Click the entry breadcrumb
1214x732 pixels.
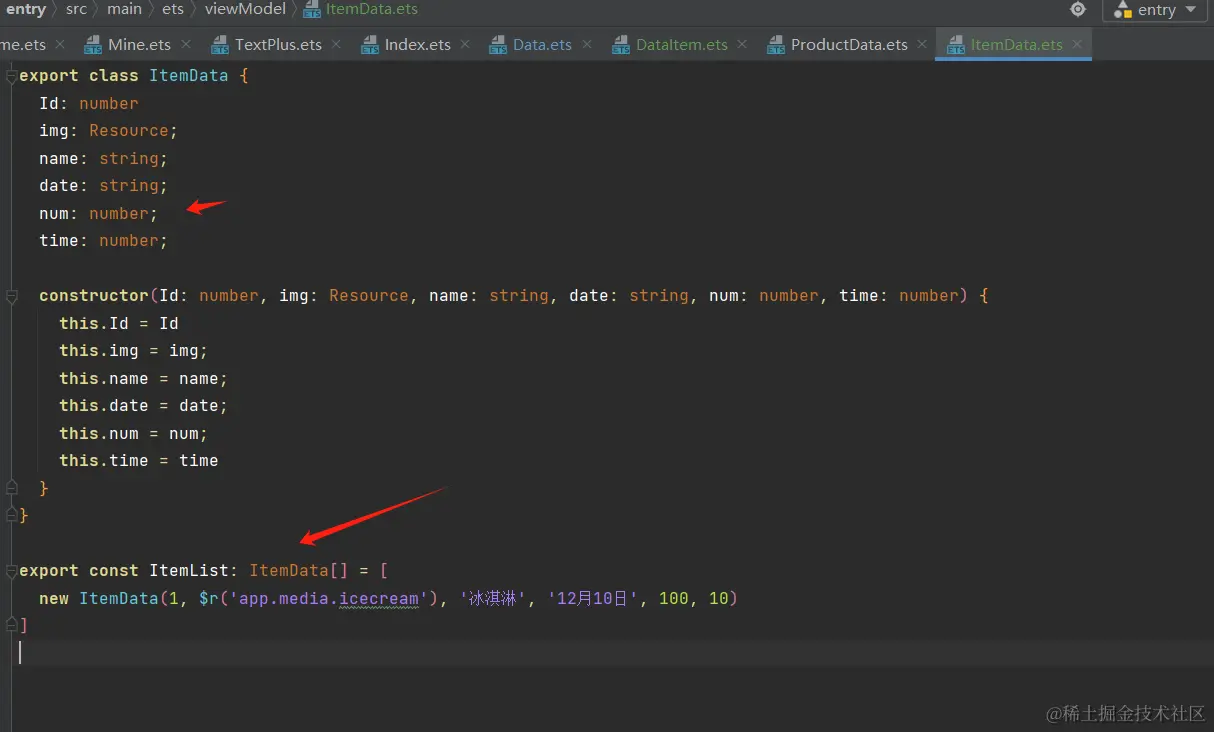click(x=25, y=9)
